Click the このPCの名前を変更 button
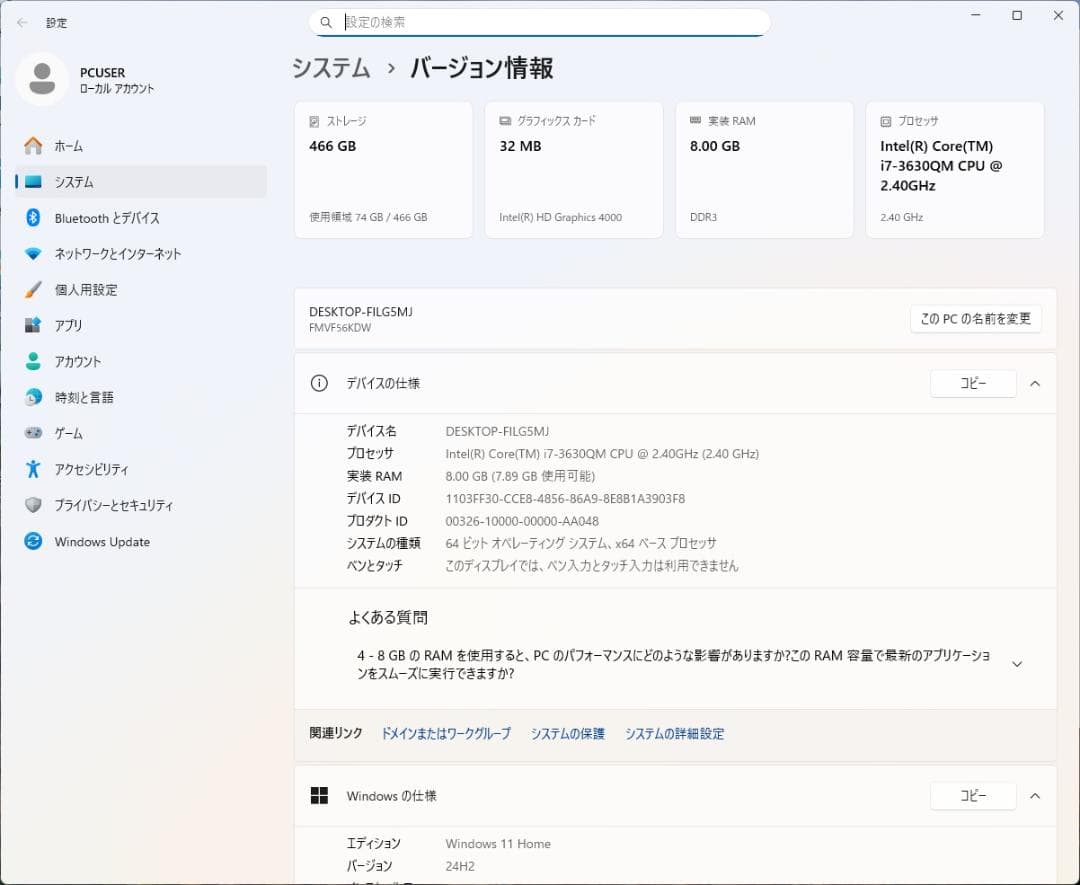Image resolution: width=1080 pixels, height=885 pixels. (975, 319)
